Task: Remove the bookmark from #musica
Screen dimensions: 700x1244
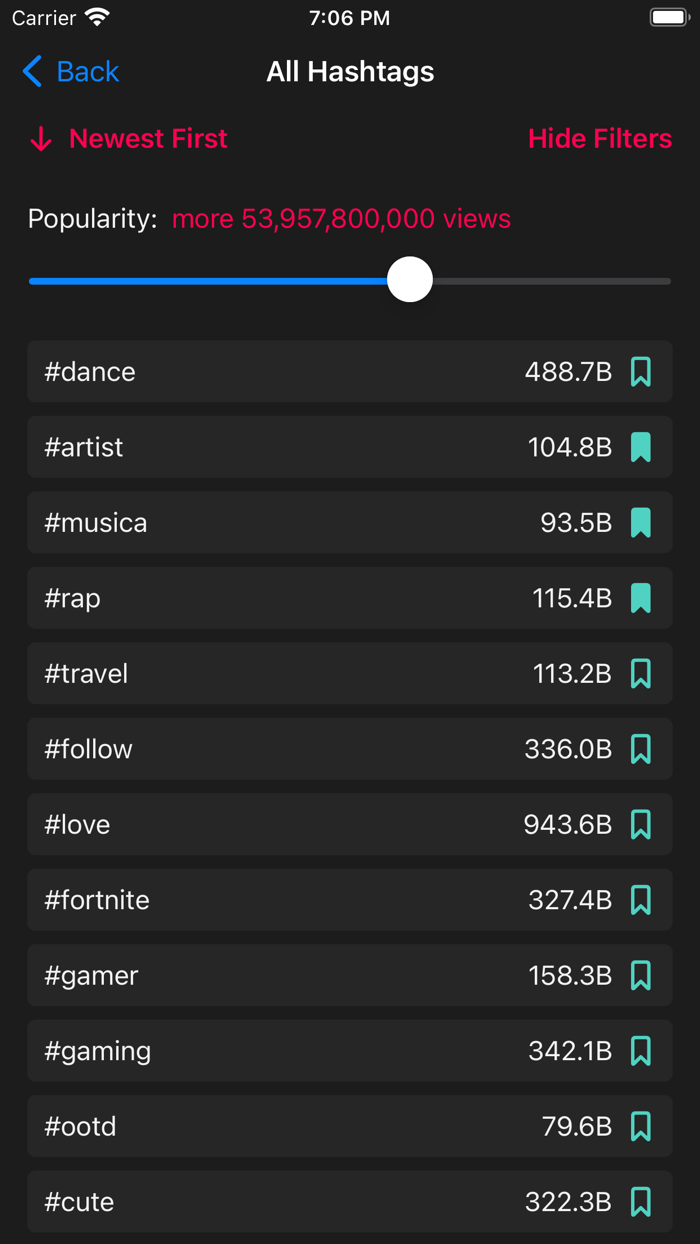Action: pyautogui.click(x=641, y=522)
